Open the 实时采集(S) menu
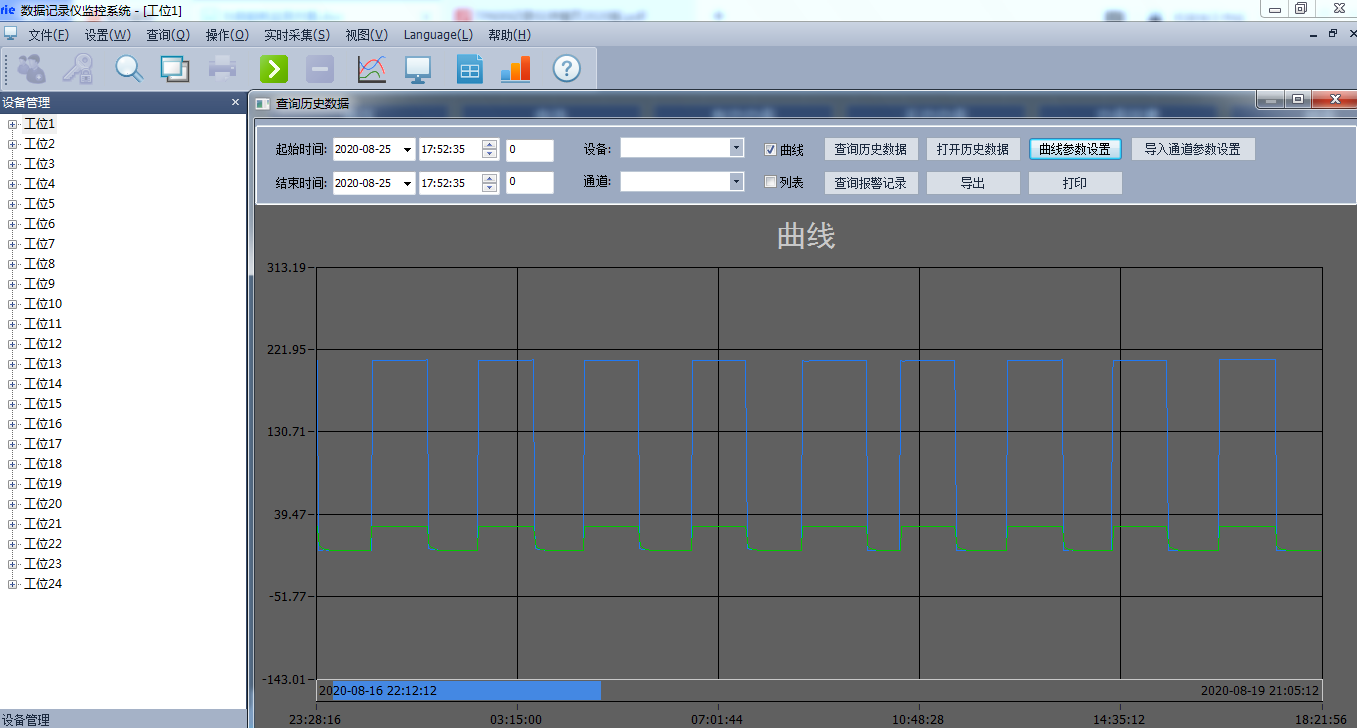1357x728 pixels. click(x=296, y=35)
